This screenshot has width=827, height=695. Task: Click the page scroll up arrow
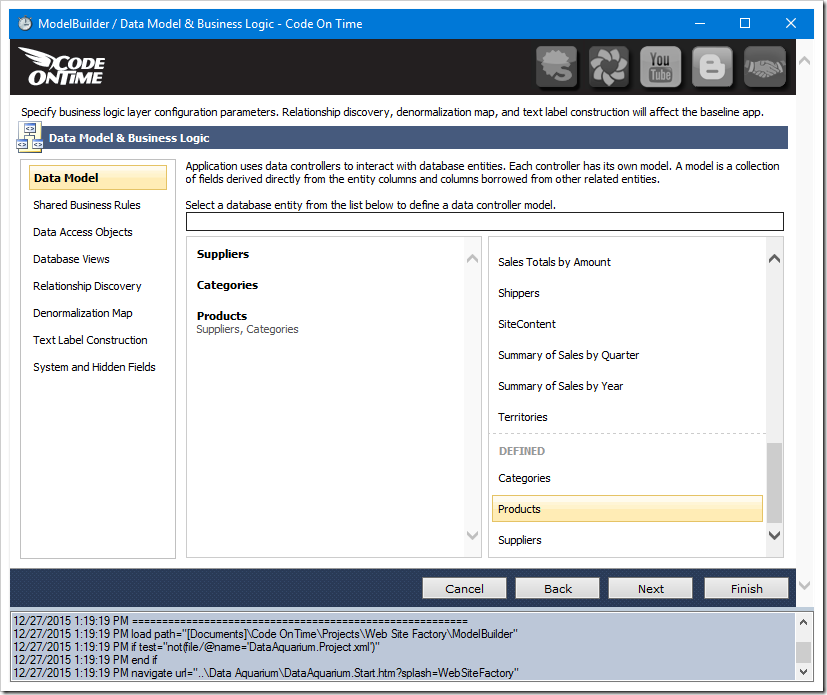tap(804, 61)
